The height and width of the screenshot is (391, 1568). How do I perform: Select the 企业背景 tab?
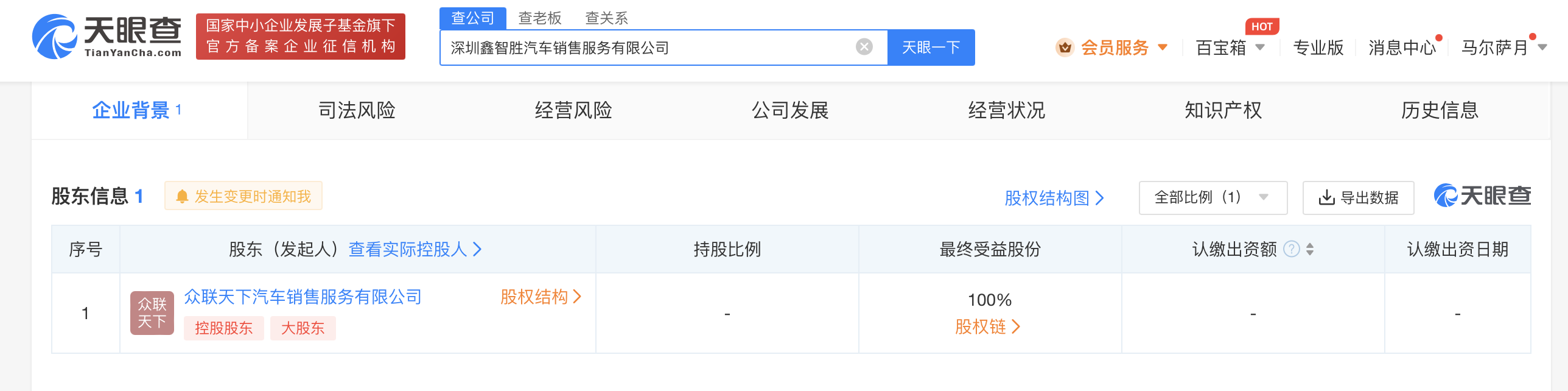pyautogui.click(x=139, y=110)
